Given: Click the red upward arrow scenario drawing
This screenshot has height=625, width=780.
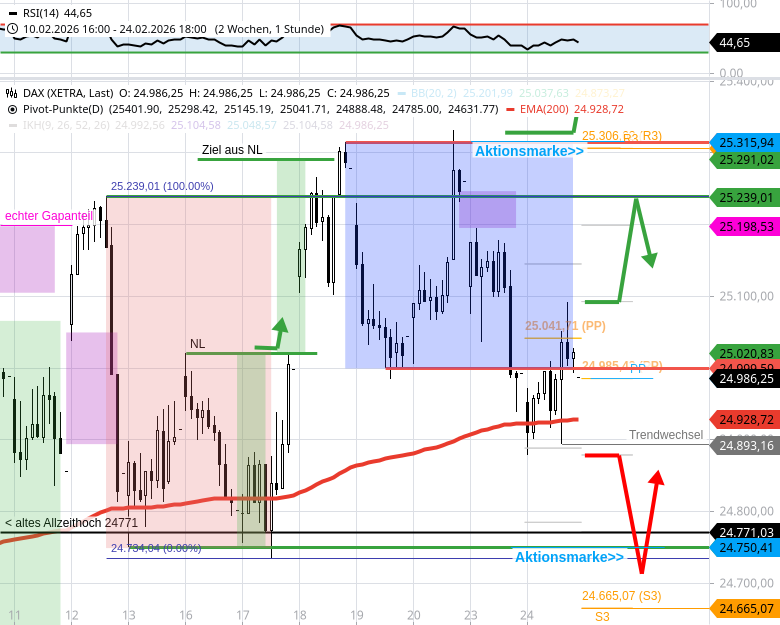Looking at the screenshot, I should (656, 478).
